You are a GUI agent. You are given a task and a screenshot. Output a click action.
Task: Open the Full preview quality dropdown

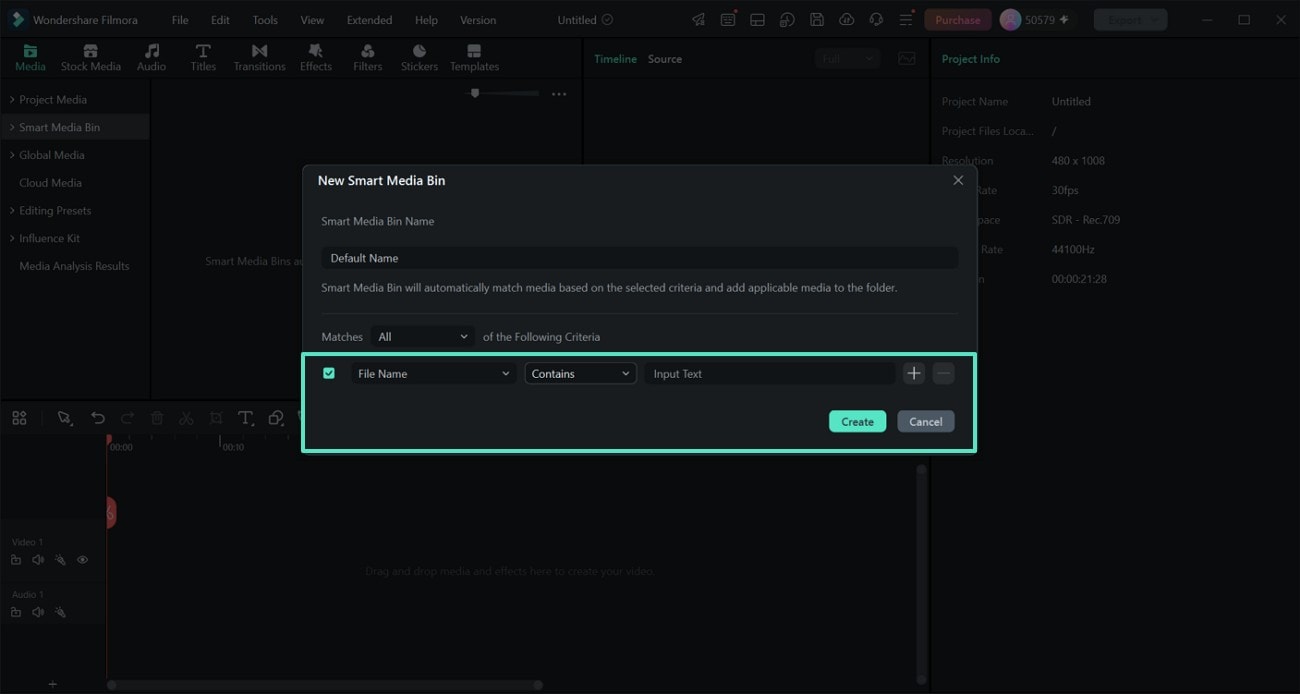pos(846,59)
